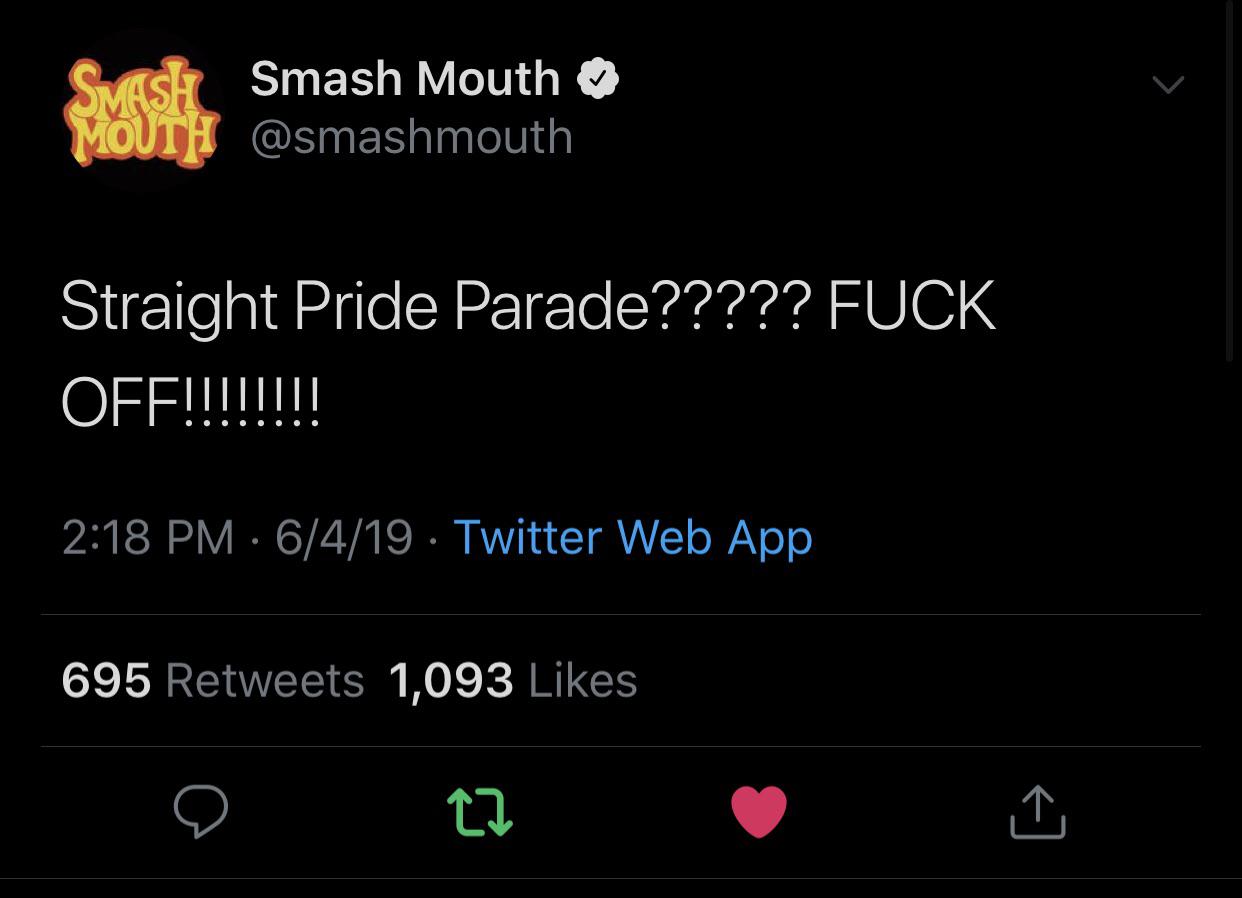Visit the @smashmouth handle
Image resolution: width=1242 pixels, height=898 pixels.
pyautogui.click(x=412, y=137)
